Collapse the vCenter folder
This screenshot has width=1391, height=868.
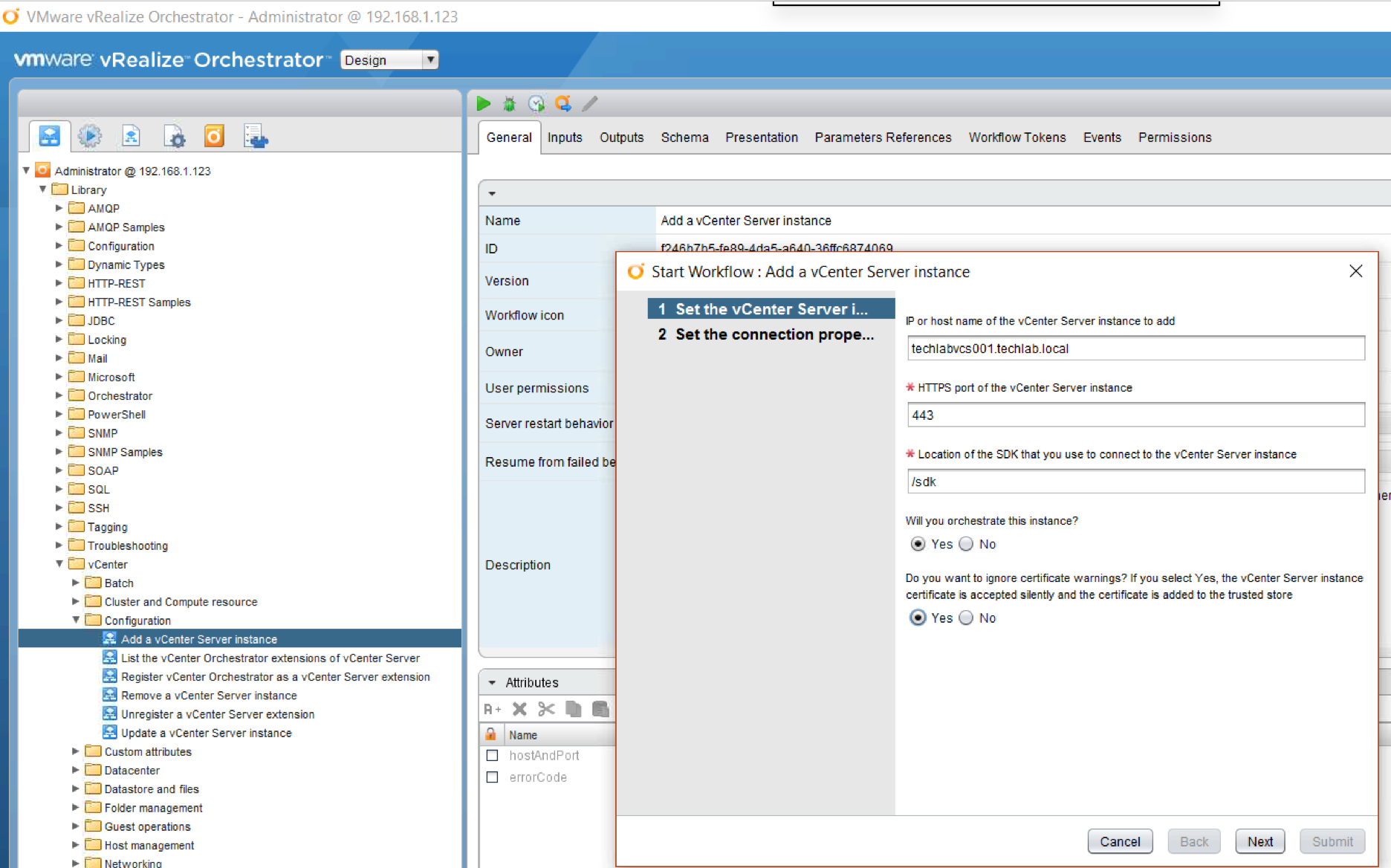pos(59,563)
